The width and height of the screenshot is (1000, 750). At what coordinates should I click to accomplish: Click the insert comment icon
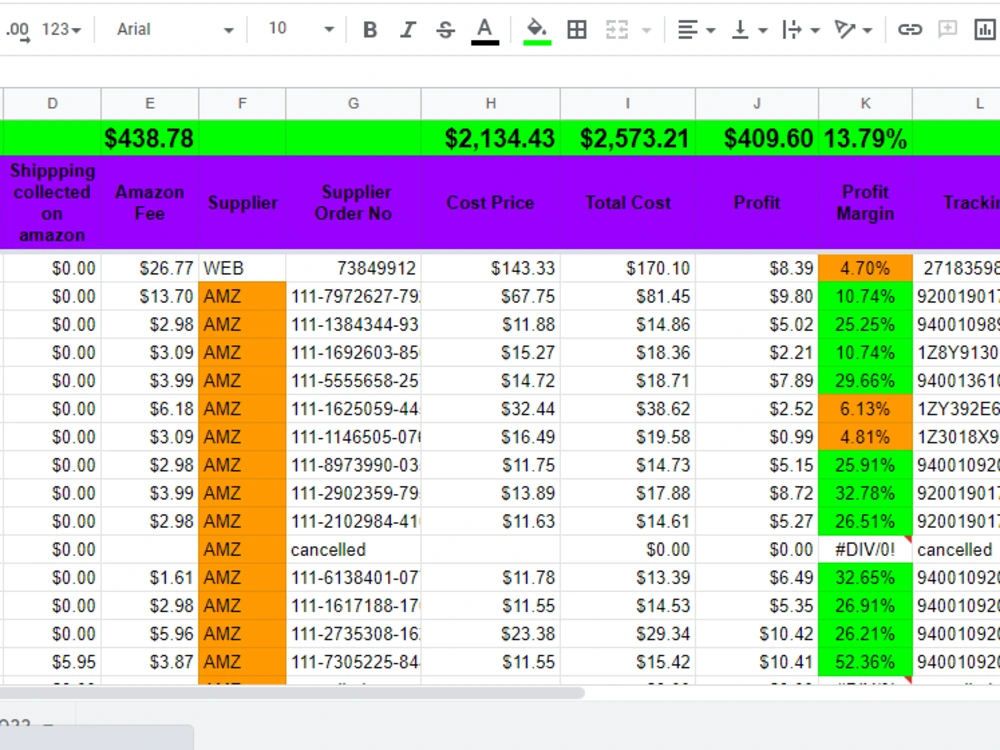tap(947, 29)
